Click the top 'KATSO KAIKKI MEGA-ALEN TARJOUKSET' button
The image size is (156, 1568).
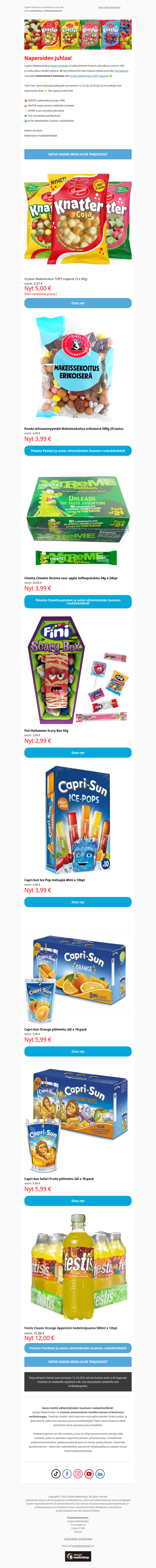(x=78, y=155)
